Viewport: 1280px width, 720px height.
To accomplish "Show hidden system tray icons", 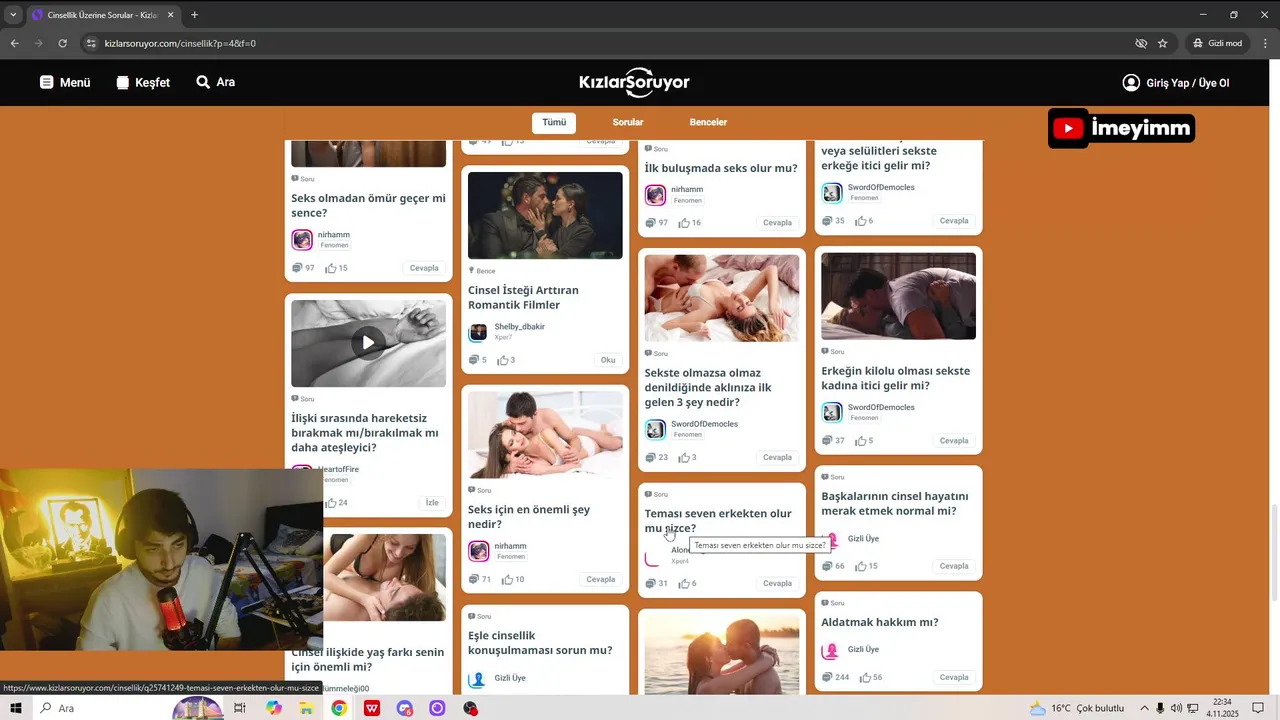I will tap(1145, 708).
